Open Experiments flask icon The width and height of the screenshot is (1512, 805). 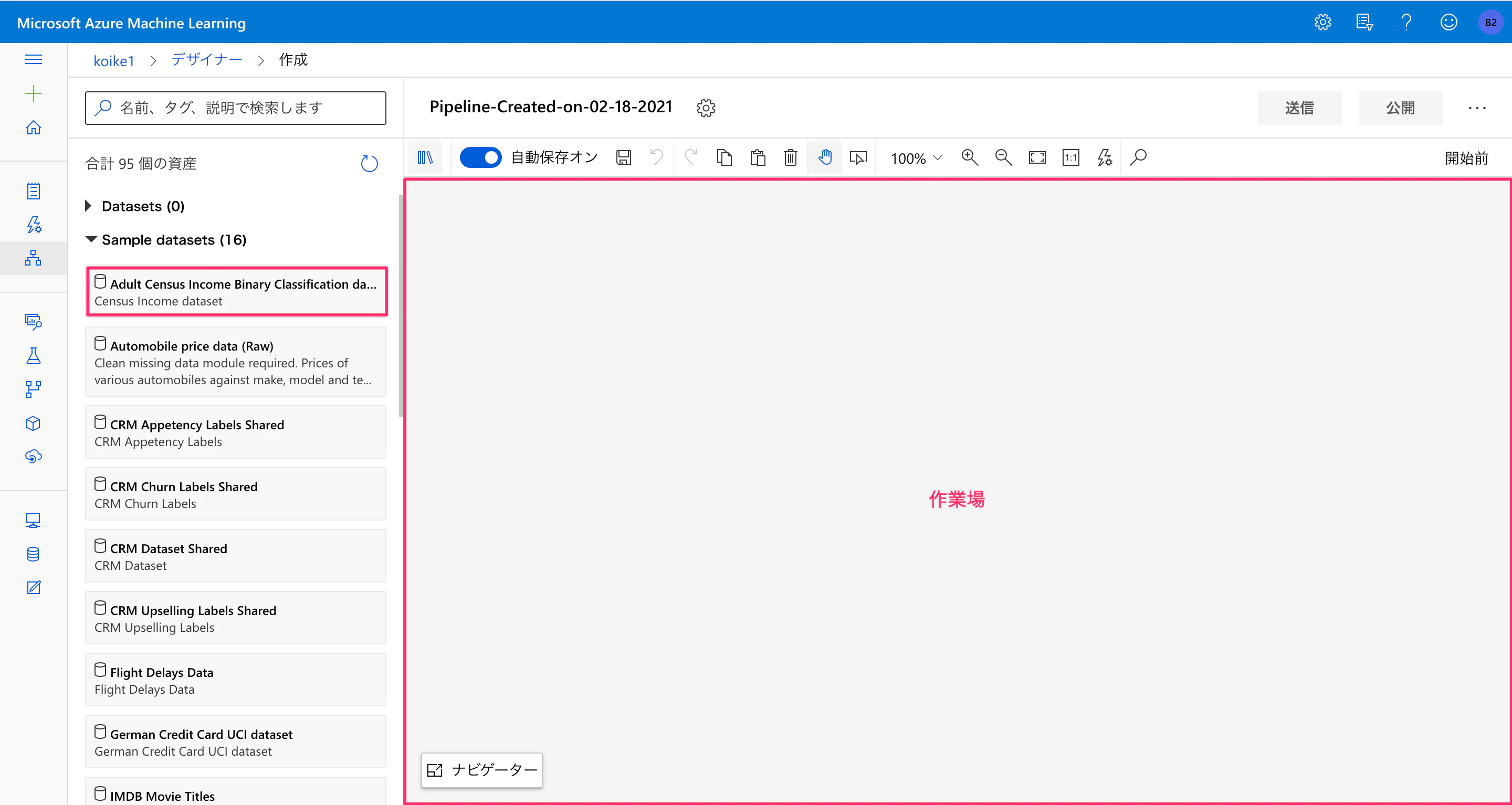click(x=34, y=356)
